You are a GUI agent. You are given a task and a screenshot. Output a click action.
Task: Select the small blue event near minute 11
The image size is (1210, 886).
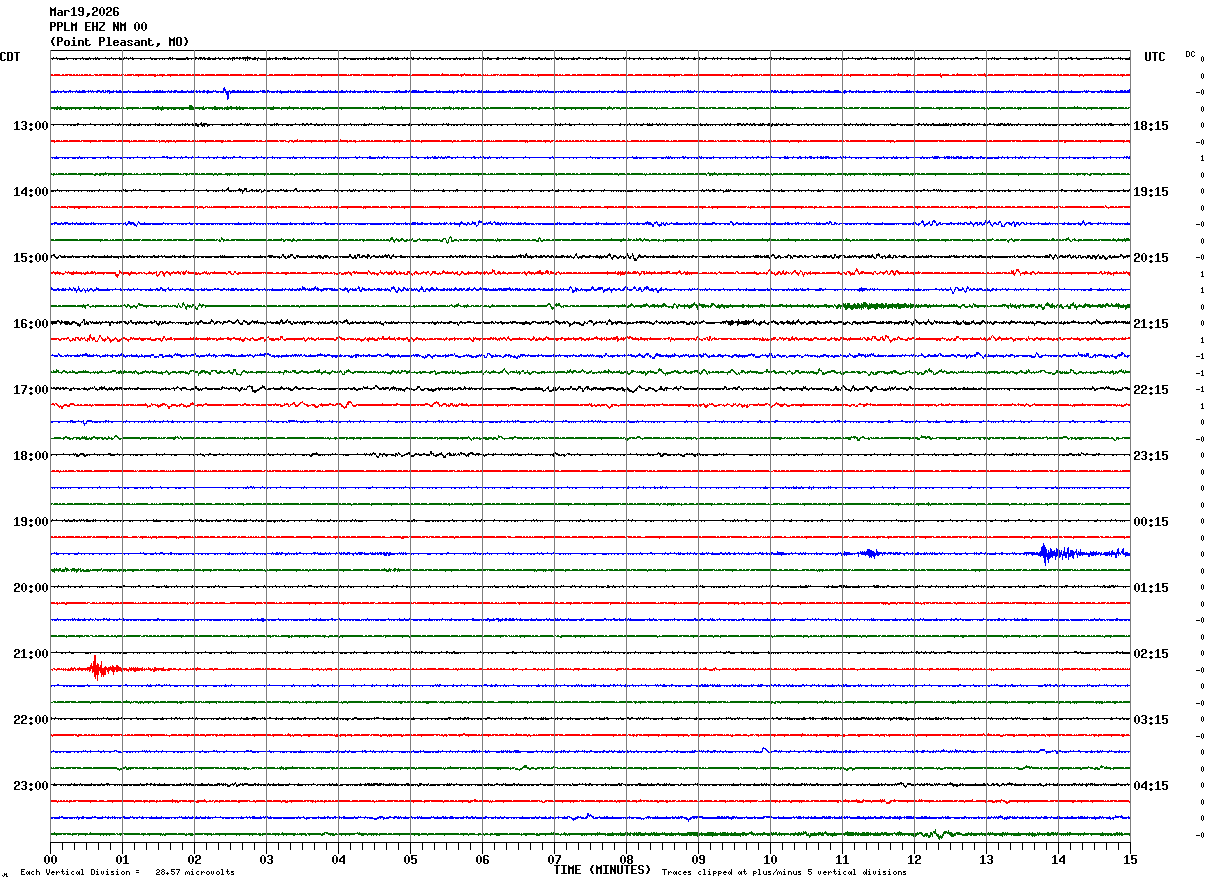[x=869, y=553]
